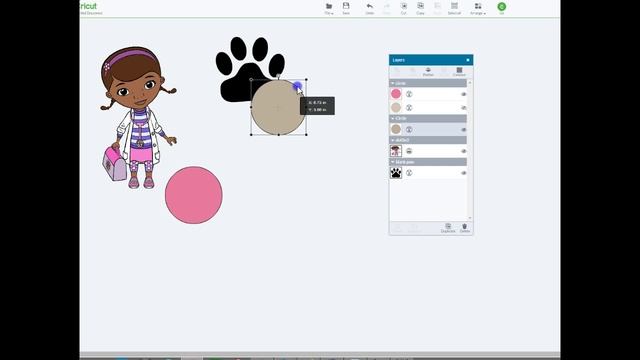The image size is (640, 360).
Task: Hide the pink circle layer
Action: tap(463, 94)
